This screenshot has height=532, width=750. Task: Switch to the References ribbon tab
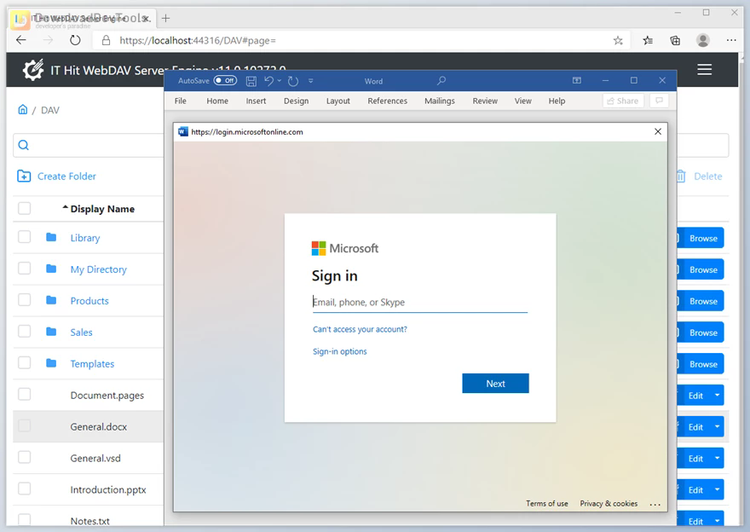click(x=387, y=101)
